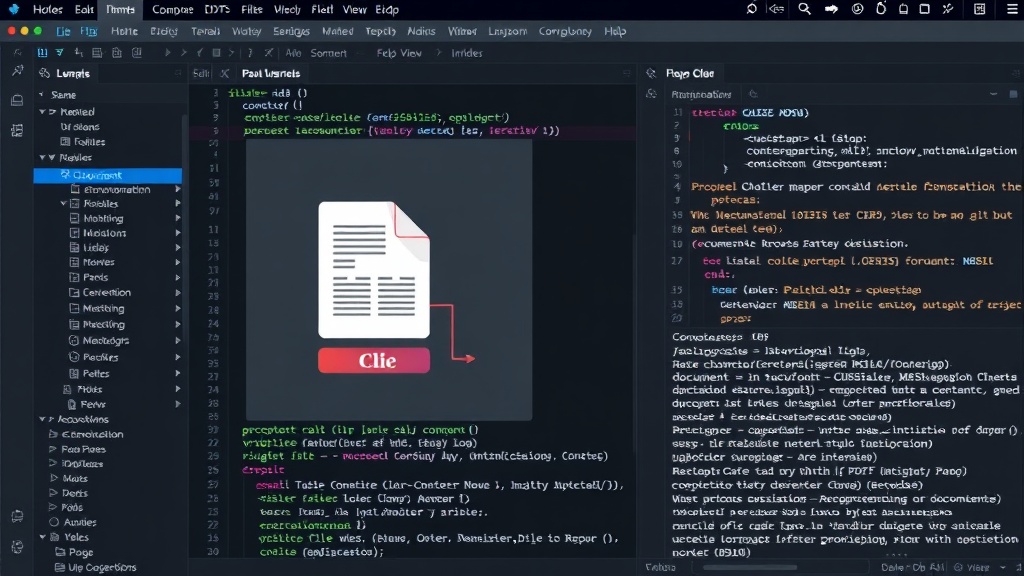Switch to the Paul Lsrnels editor tab
The width and height of the screenshot is (1024, 576).
click(x=271, y=73)
